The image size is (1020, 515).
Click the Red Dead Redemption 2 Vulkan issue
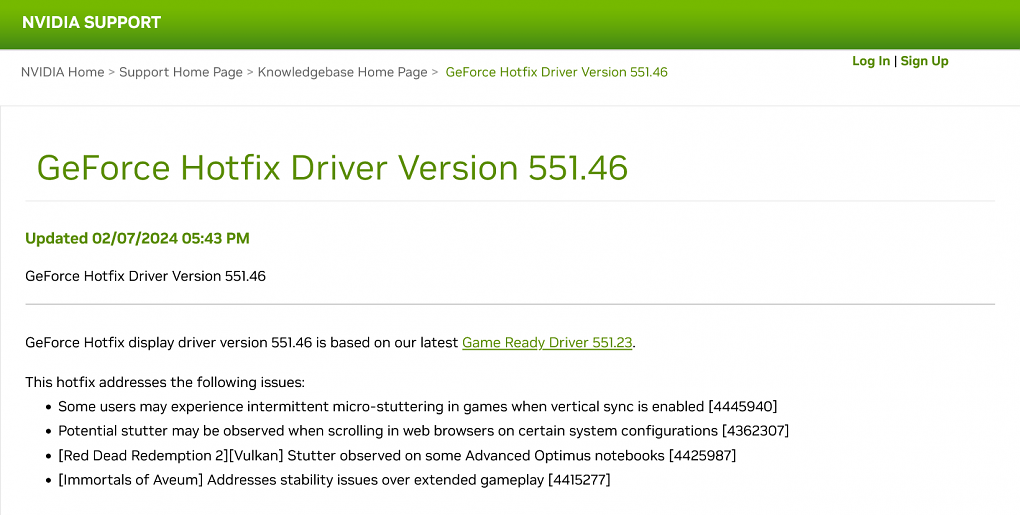tap(397, 456)
